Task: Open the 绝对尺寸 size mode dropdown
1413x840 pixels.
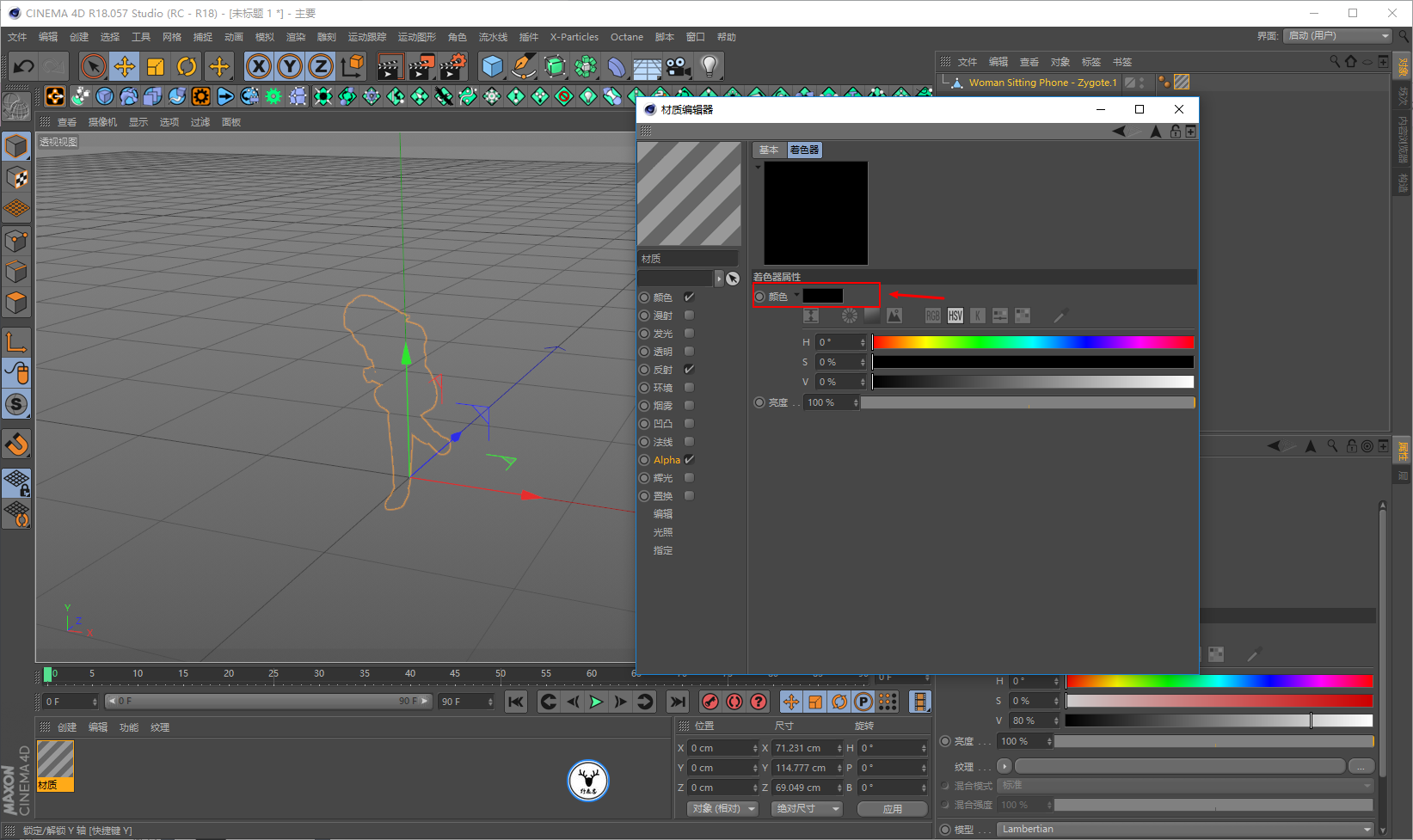Action: tap(807, 808)
